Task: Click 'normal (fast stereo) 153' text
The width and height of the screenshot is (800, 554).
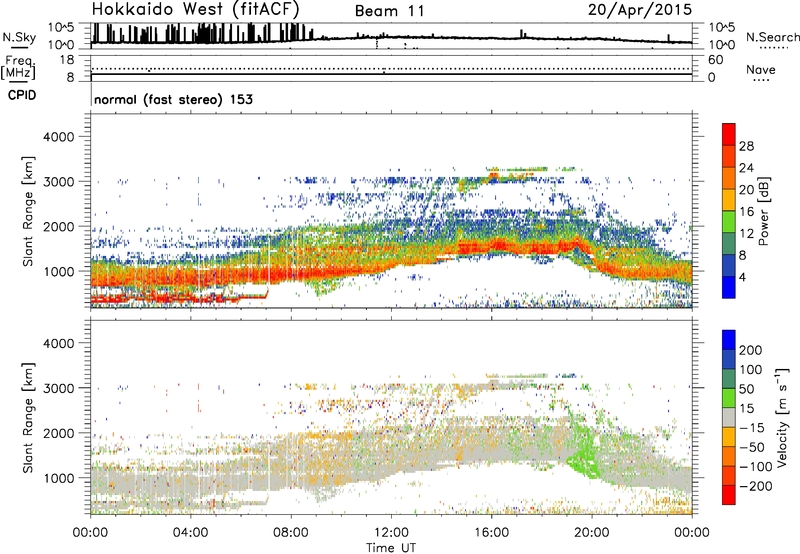Action: (x=173, y=99)
